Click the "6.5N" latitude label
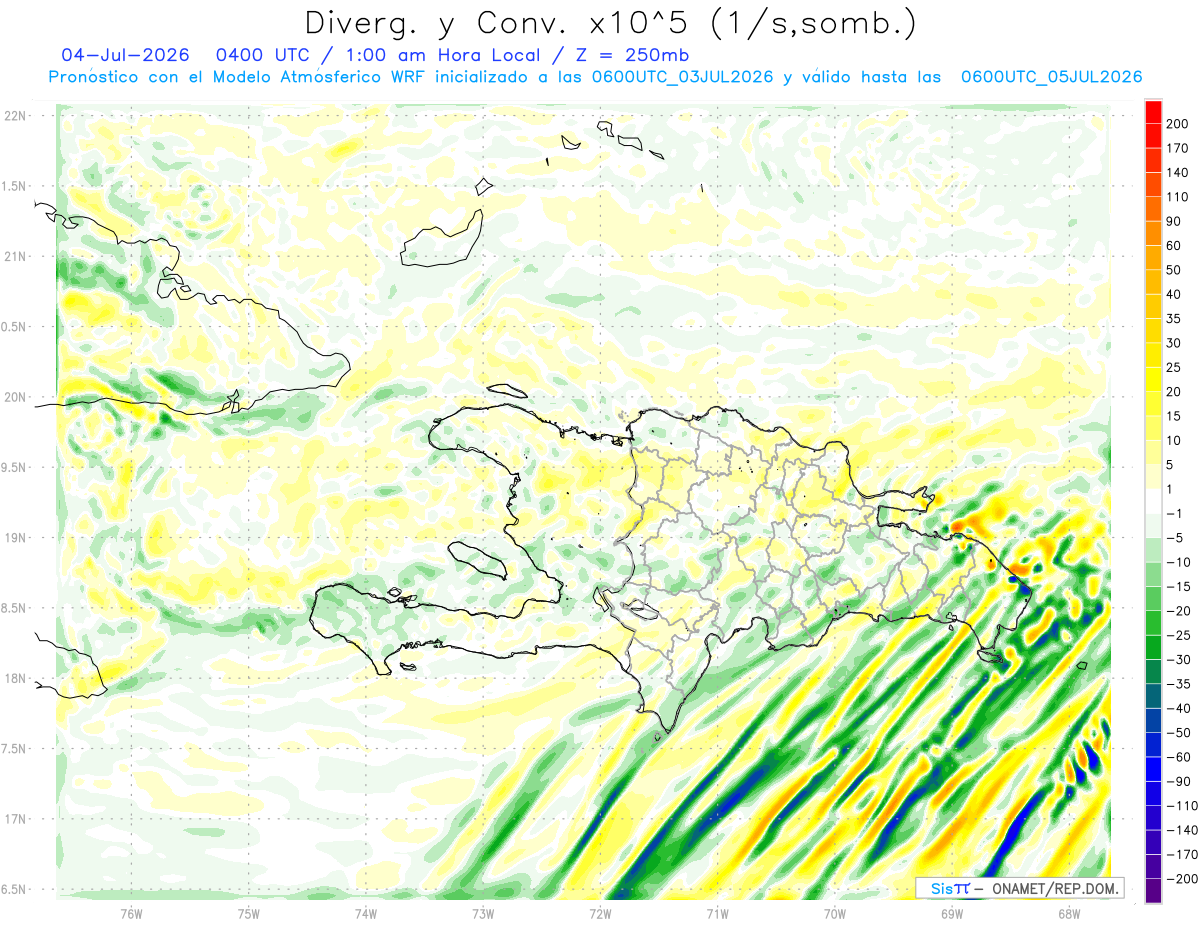The image size is (1200, 927). (14, 889)
